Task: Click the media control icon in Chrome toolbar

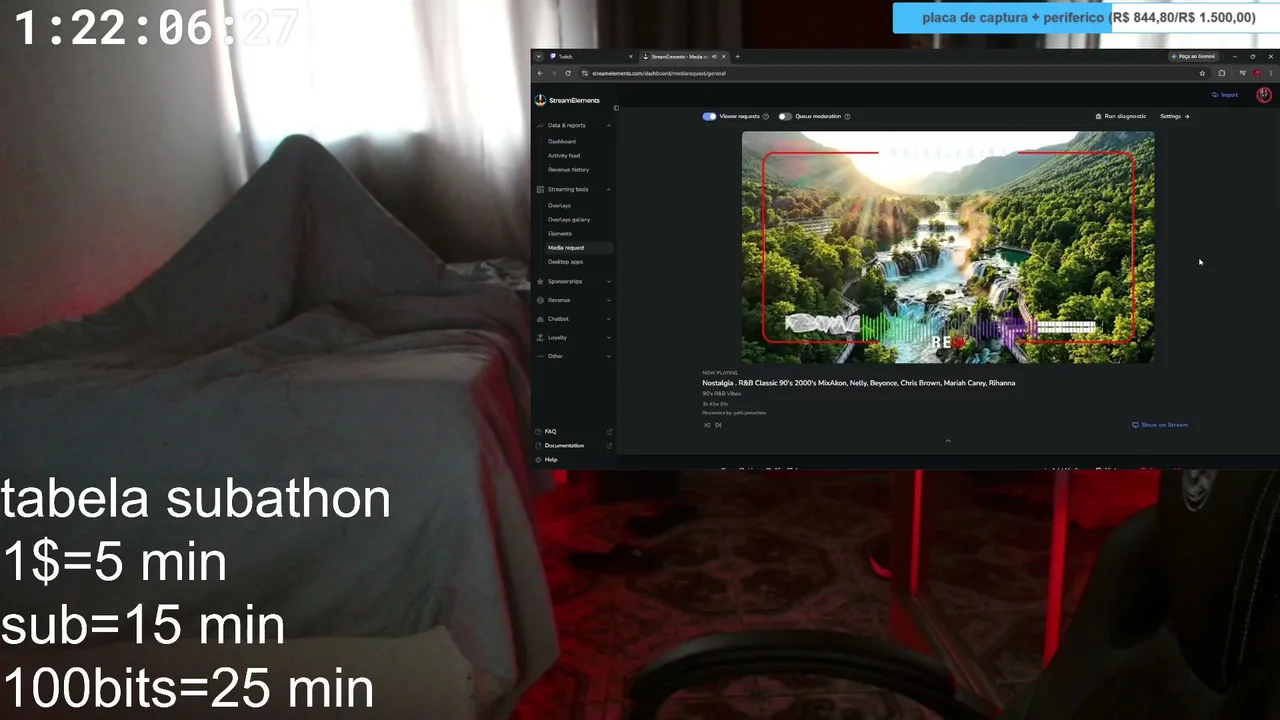Action: pyautogui.click(x=1243, y=73)
